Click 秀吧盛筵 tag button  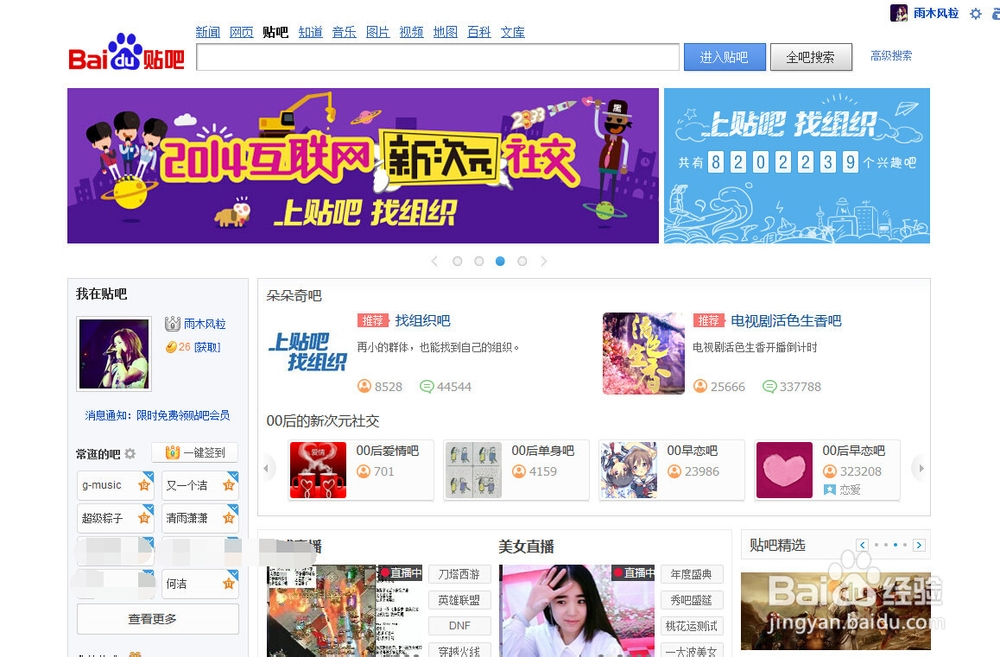click(x=691, y=600)
